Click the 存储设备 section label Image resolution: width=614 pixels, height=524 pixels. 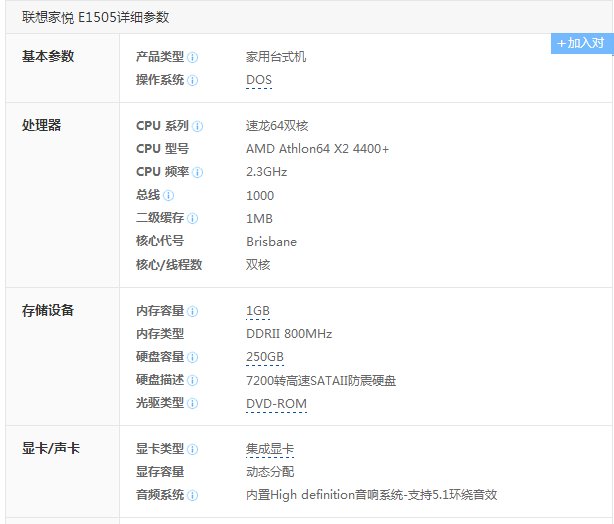coord(48,310)
